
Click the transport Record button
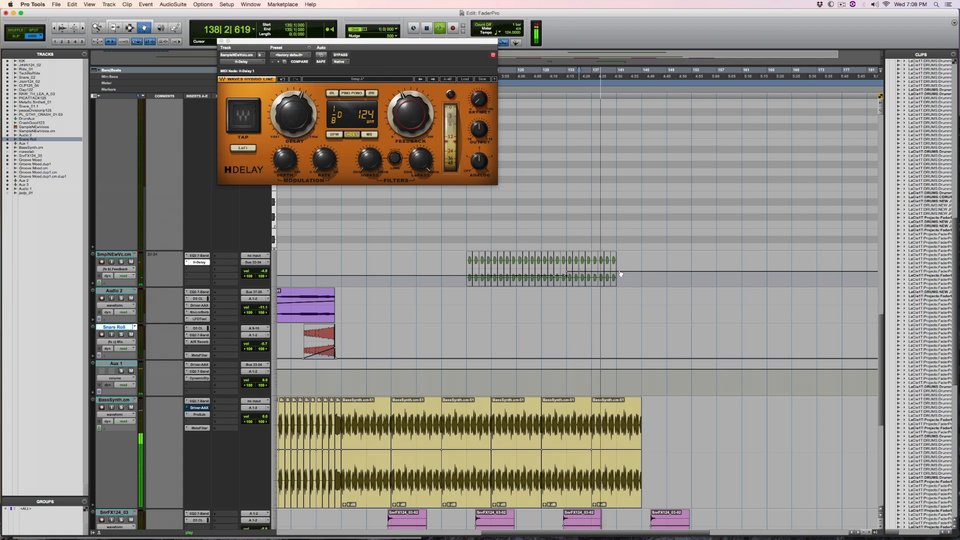tap(453, 28)
